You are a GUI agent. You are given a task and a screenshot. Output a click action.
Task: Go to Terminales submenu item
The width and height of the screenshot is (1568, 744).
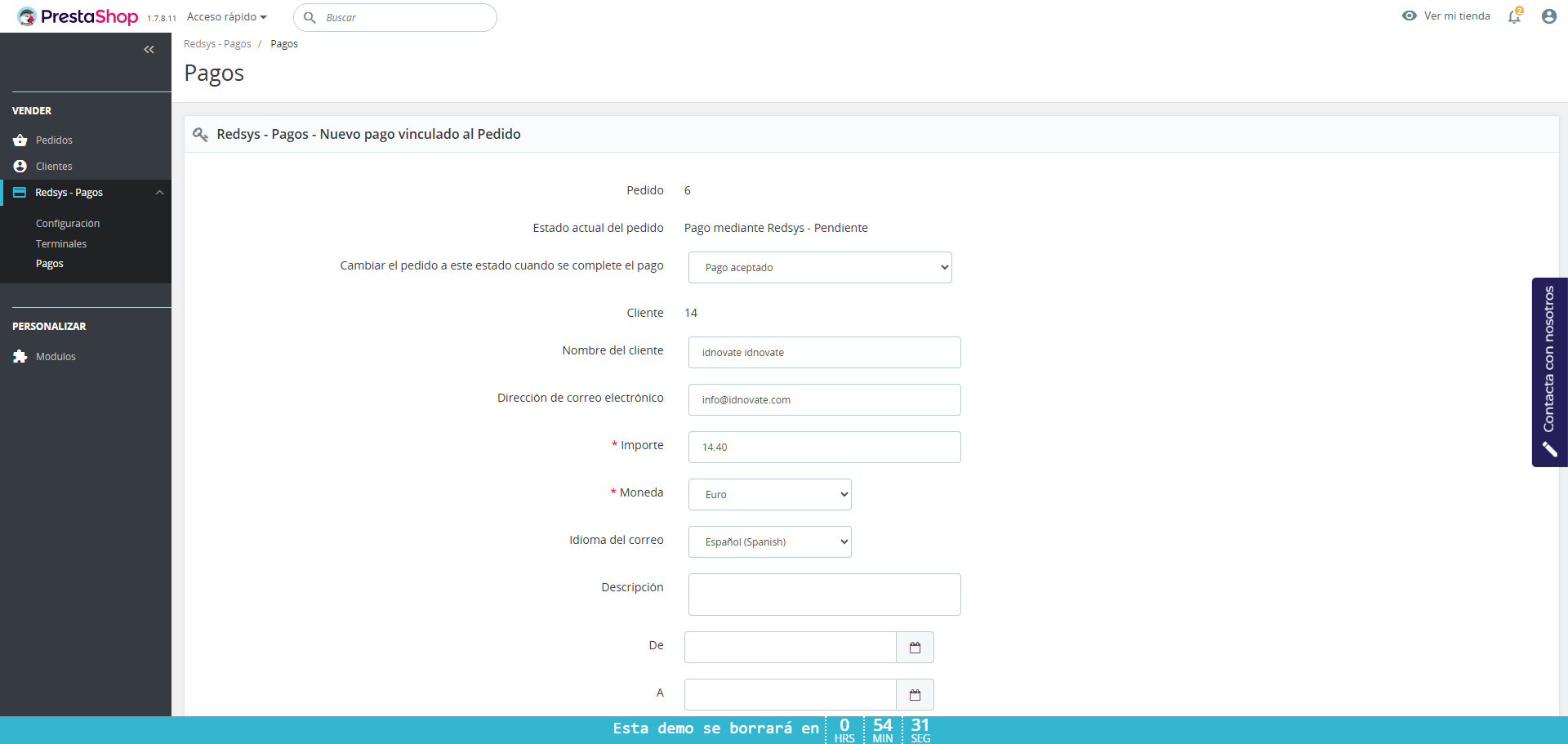(61, 243)
